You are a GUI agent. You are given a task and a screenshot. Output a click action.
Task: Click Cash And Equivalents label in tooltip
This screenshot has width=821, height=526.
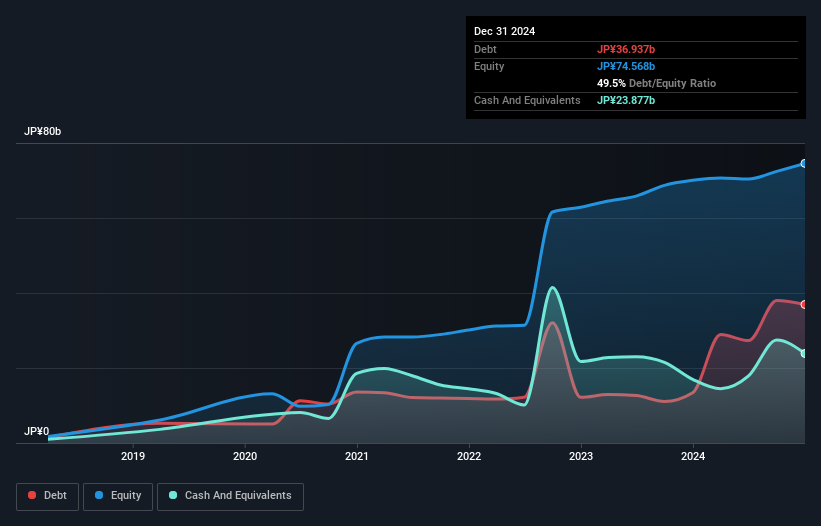pos(527,100)
